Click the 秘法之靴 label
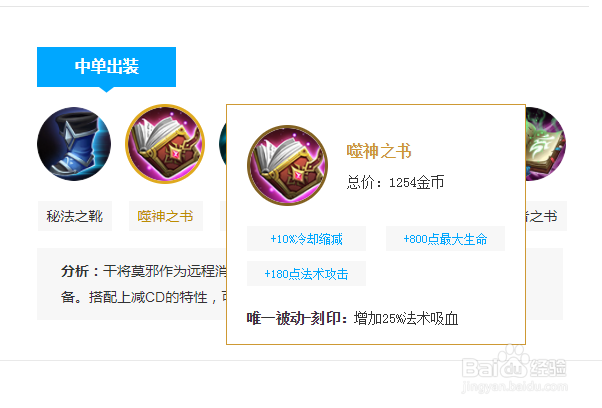This screenshot has width=602, height=408. tap(75, 216)
